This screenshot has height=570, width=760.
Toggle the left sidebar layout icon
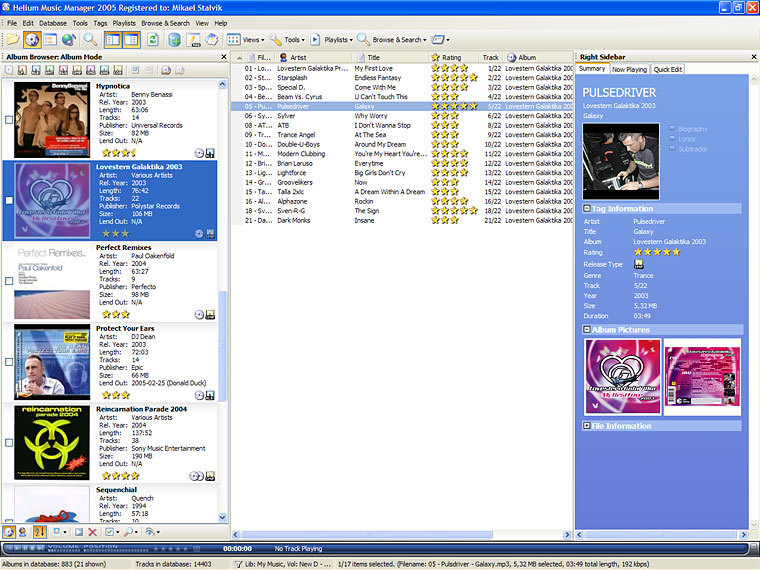click(x=113, y=40)
